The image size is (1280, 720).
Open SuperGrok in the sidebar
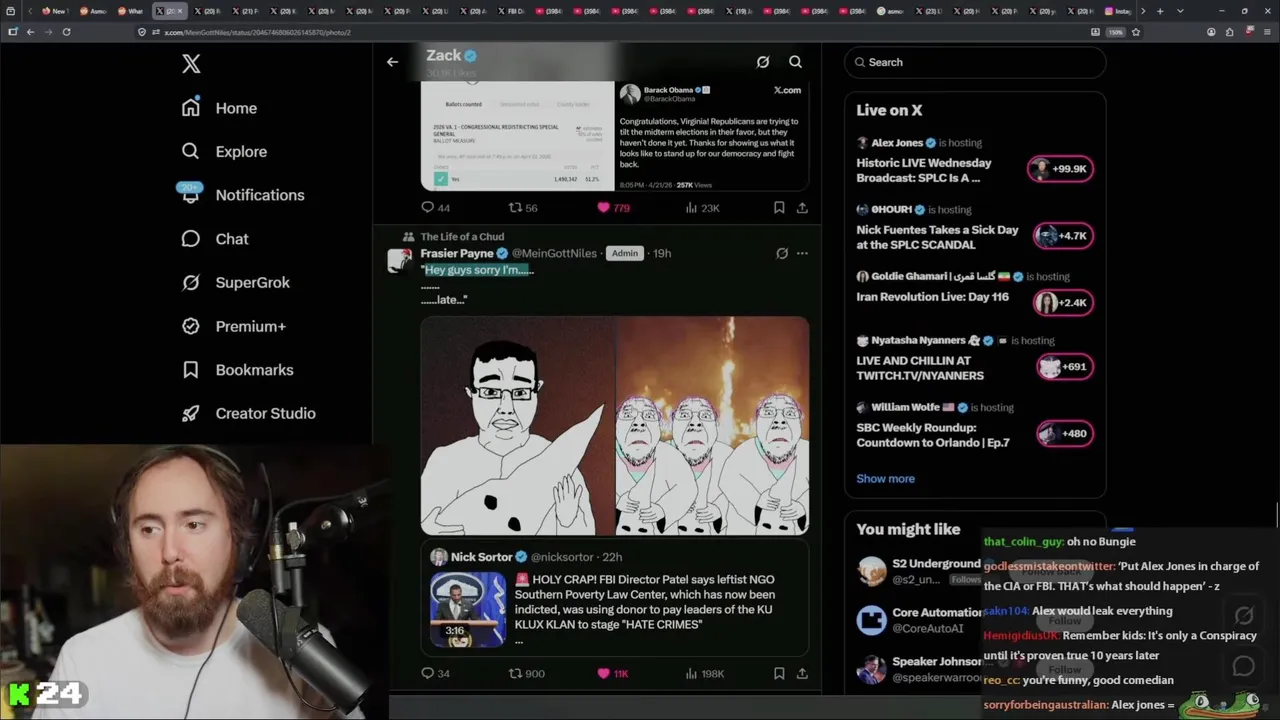[236, 283]
